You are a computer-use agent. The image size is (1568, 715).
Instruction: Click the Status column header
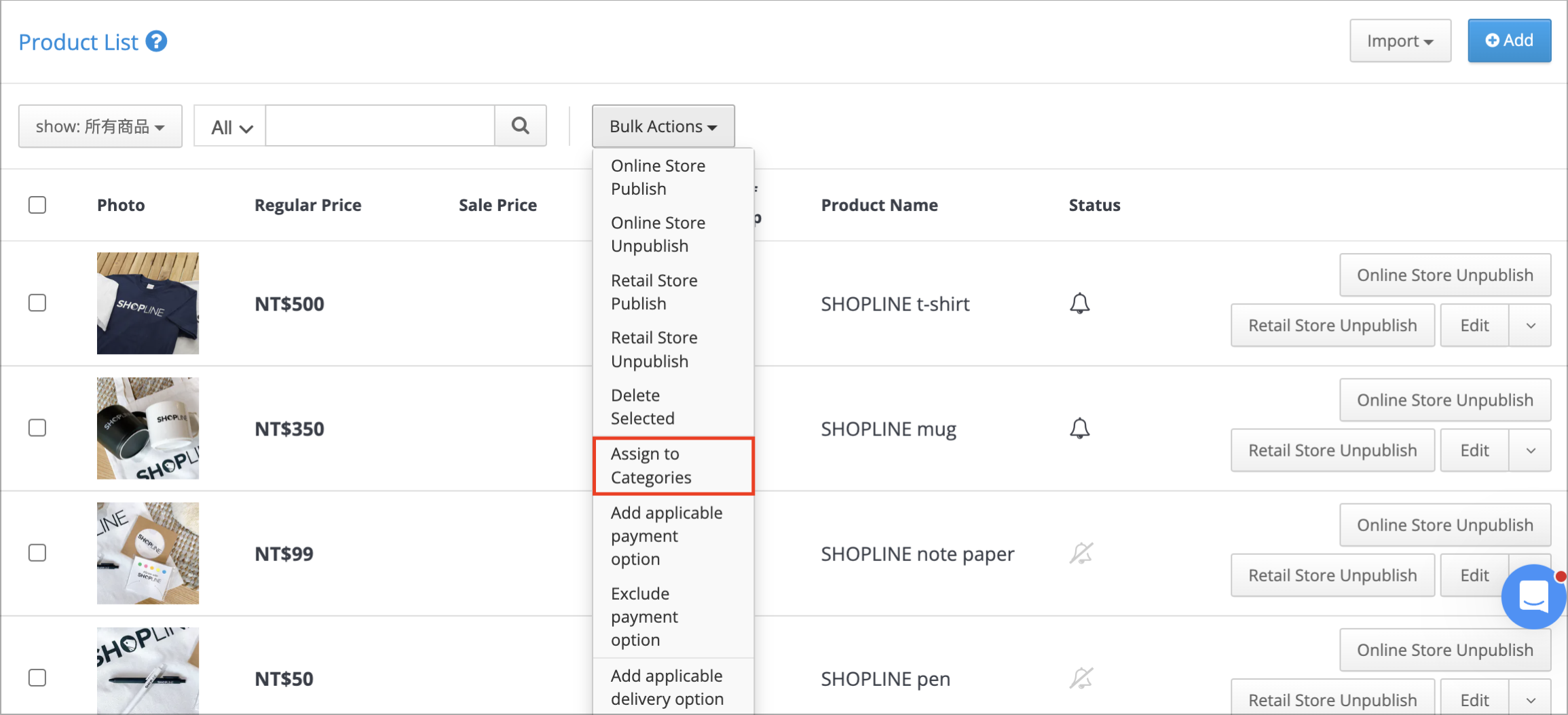tap(1094, 205)
